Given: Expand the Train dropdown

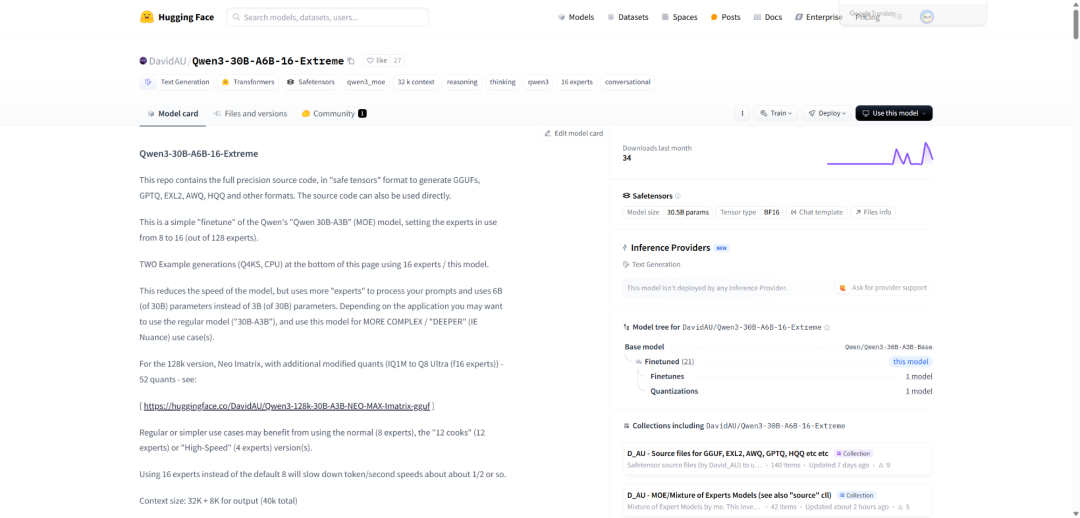Looking at the screenshot, I should [x=776, y=113].
